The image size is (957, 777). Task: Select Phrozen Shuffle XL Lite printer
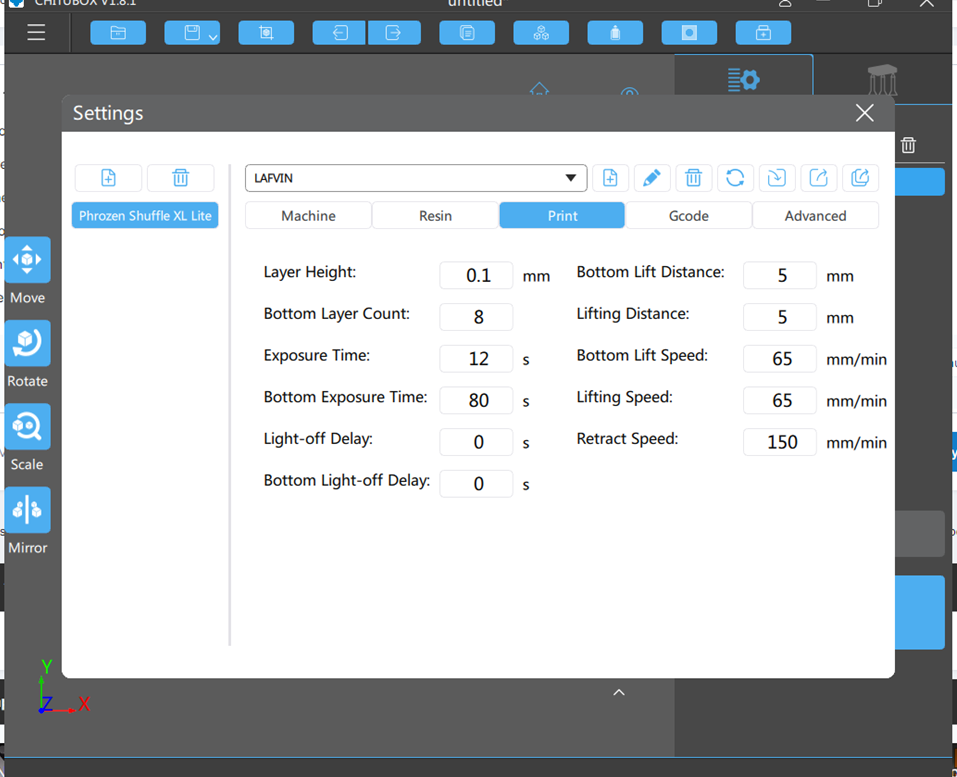145,215
